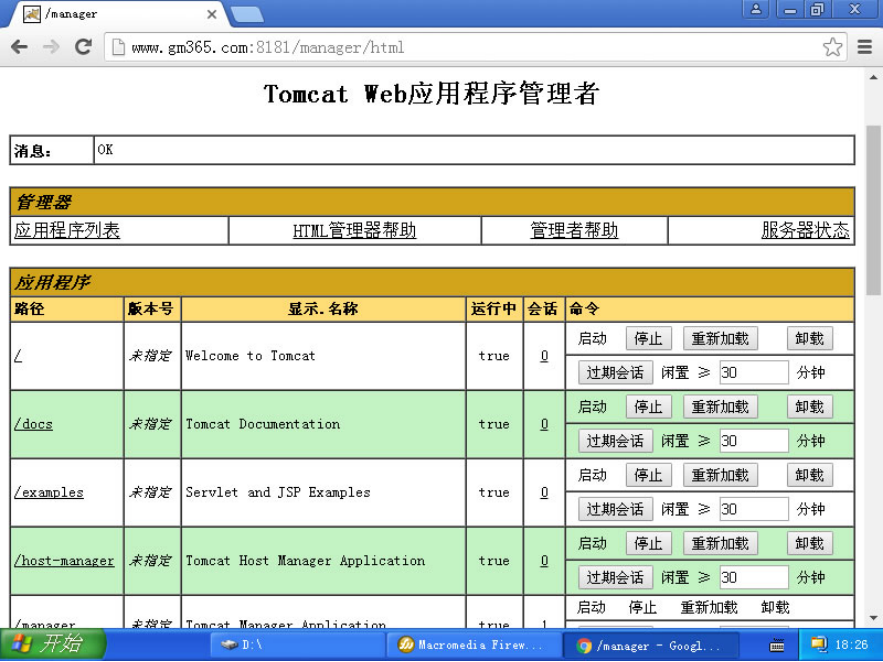Open the /docs application link

point(33,424)
